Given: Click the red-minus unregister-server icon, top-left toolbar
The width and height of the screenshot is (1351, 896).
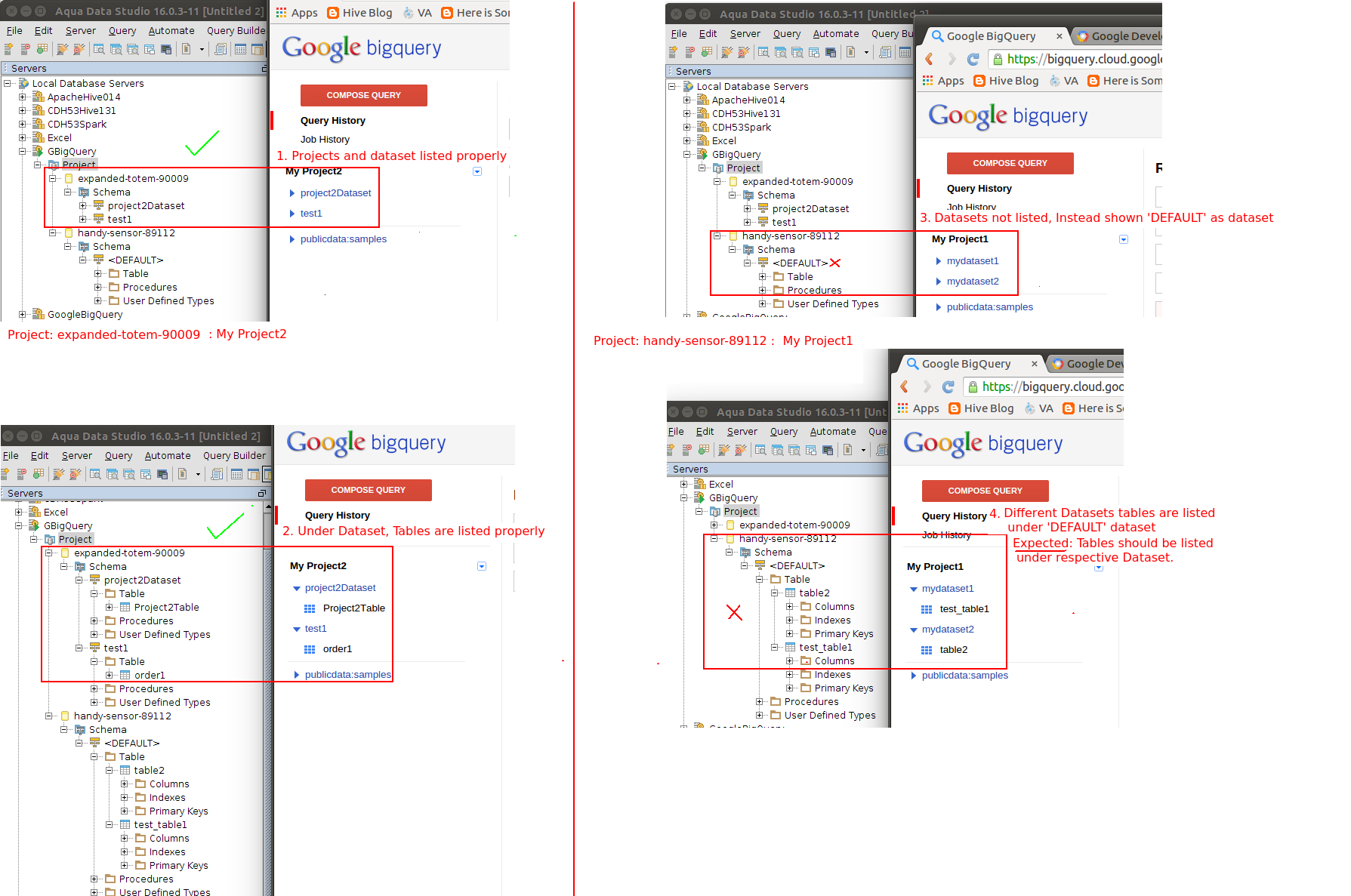Looking at the screenshot, I should tap(25, 49).
